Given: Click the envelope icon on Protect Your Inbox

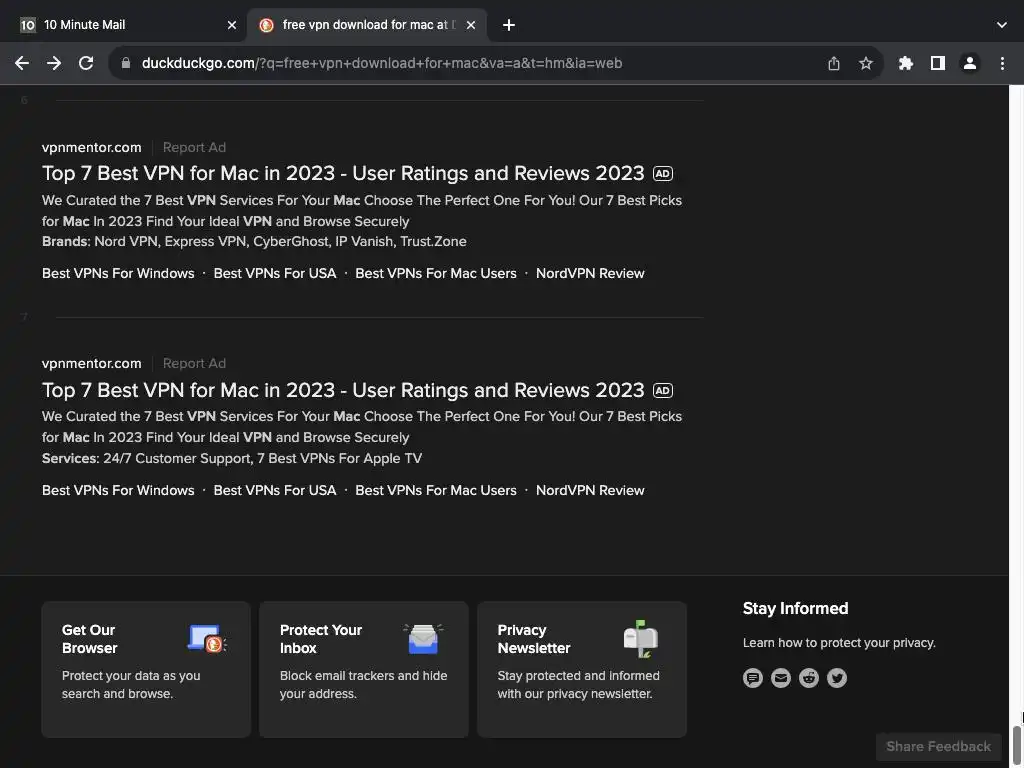Looking at the screenshot, I should [423, 639].
